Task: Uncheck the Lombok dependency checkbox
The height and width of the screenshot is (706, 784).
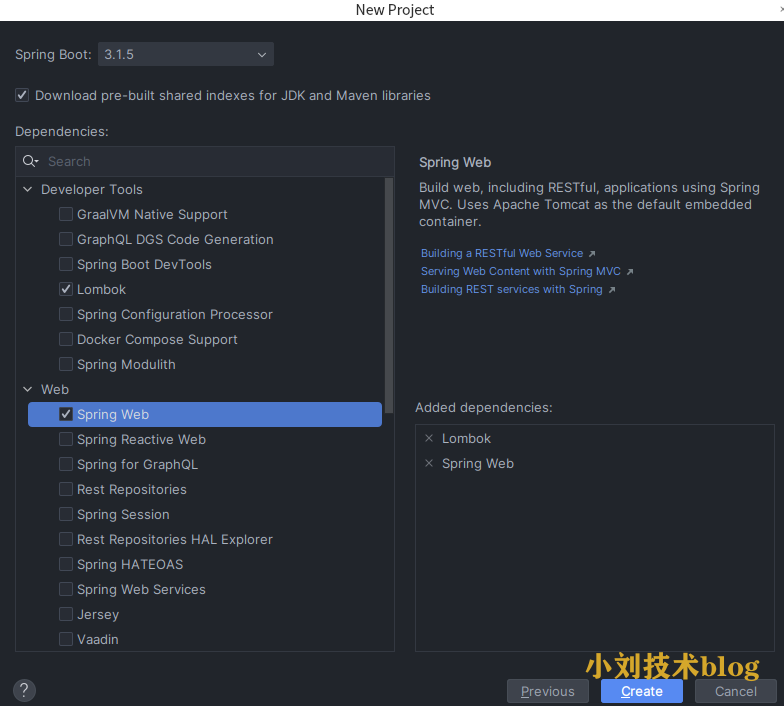Action: [x=66, y=289]
